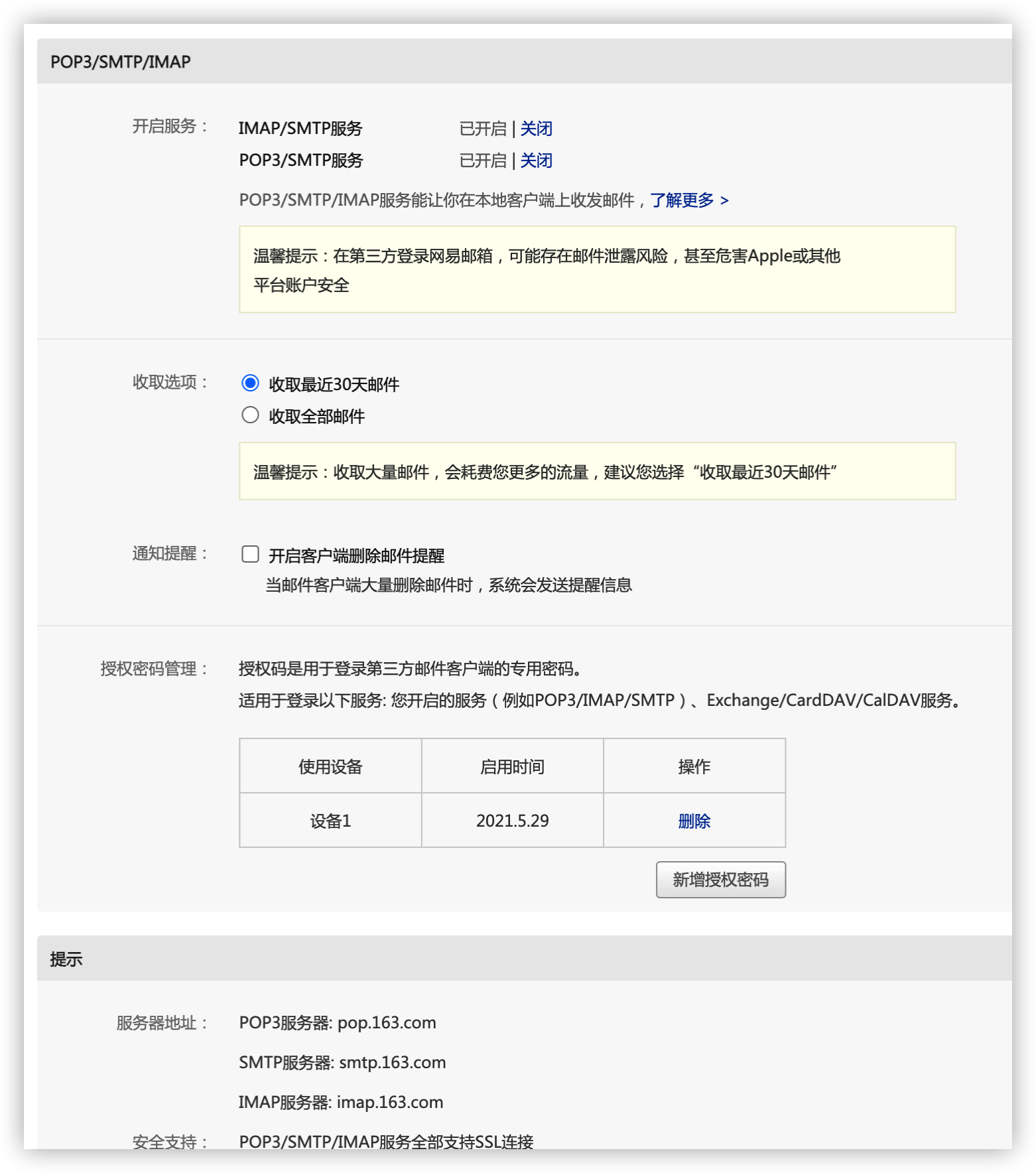Click the 设备1 cell

coord(330,821)
